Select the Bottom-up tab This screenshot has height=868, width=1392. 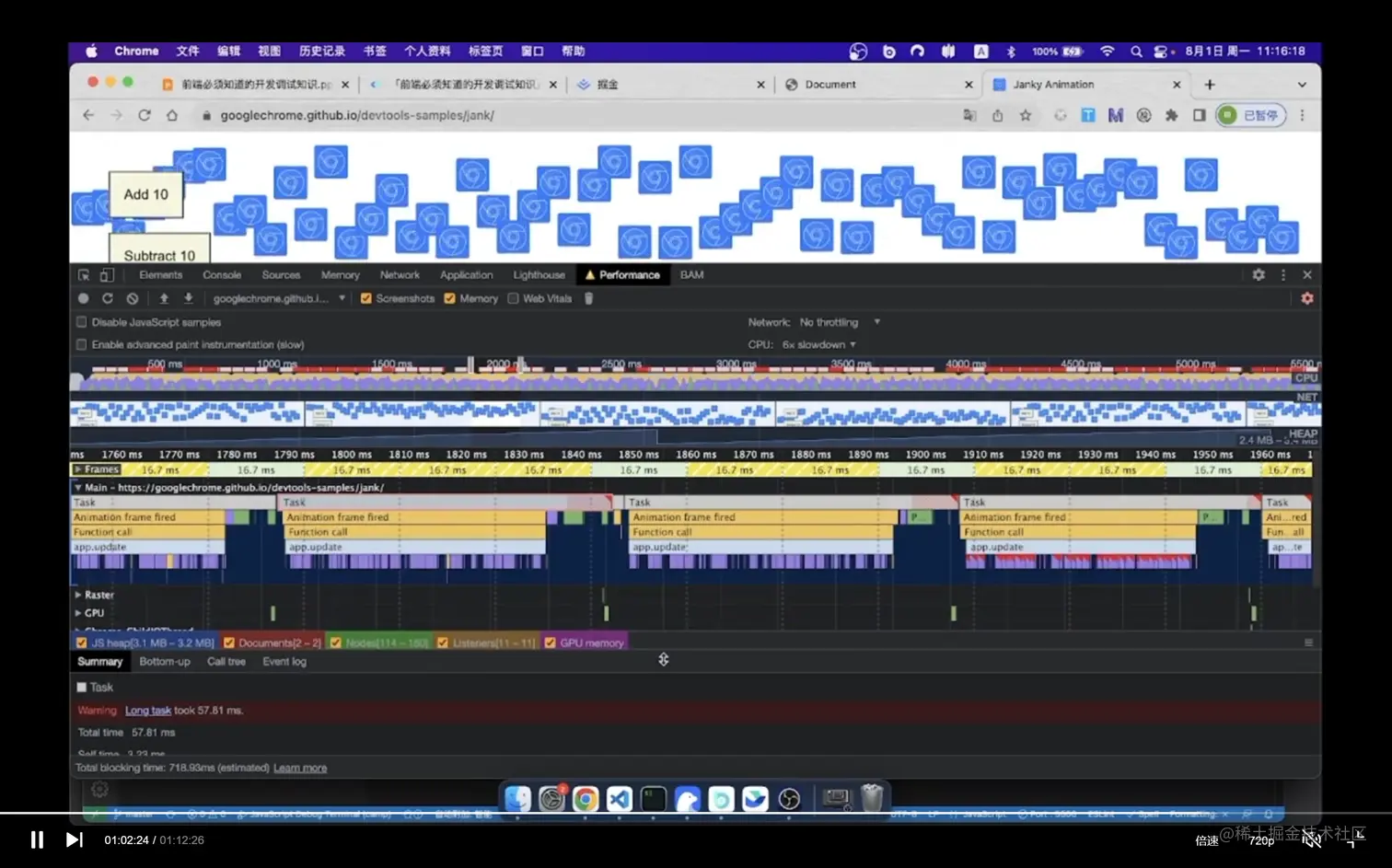pyautogui.click(x=165, y=661)
